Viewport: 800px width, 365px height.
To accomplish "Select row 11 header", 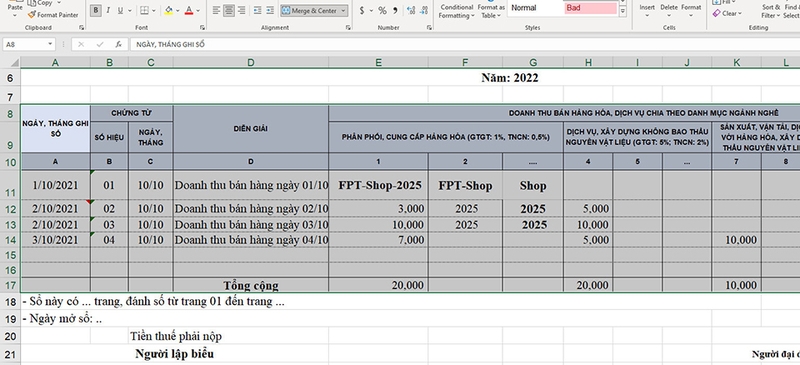I will click(x=10, y=185).
